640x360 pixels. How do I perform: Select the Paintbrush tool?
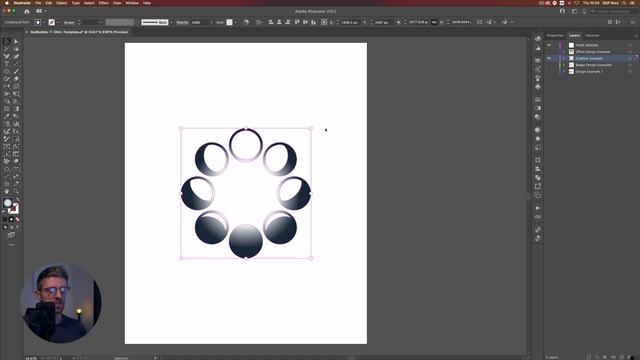[x=16, y=71]
